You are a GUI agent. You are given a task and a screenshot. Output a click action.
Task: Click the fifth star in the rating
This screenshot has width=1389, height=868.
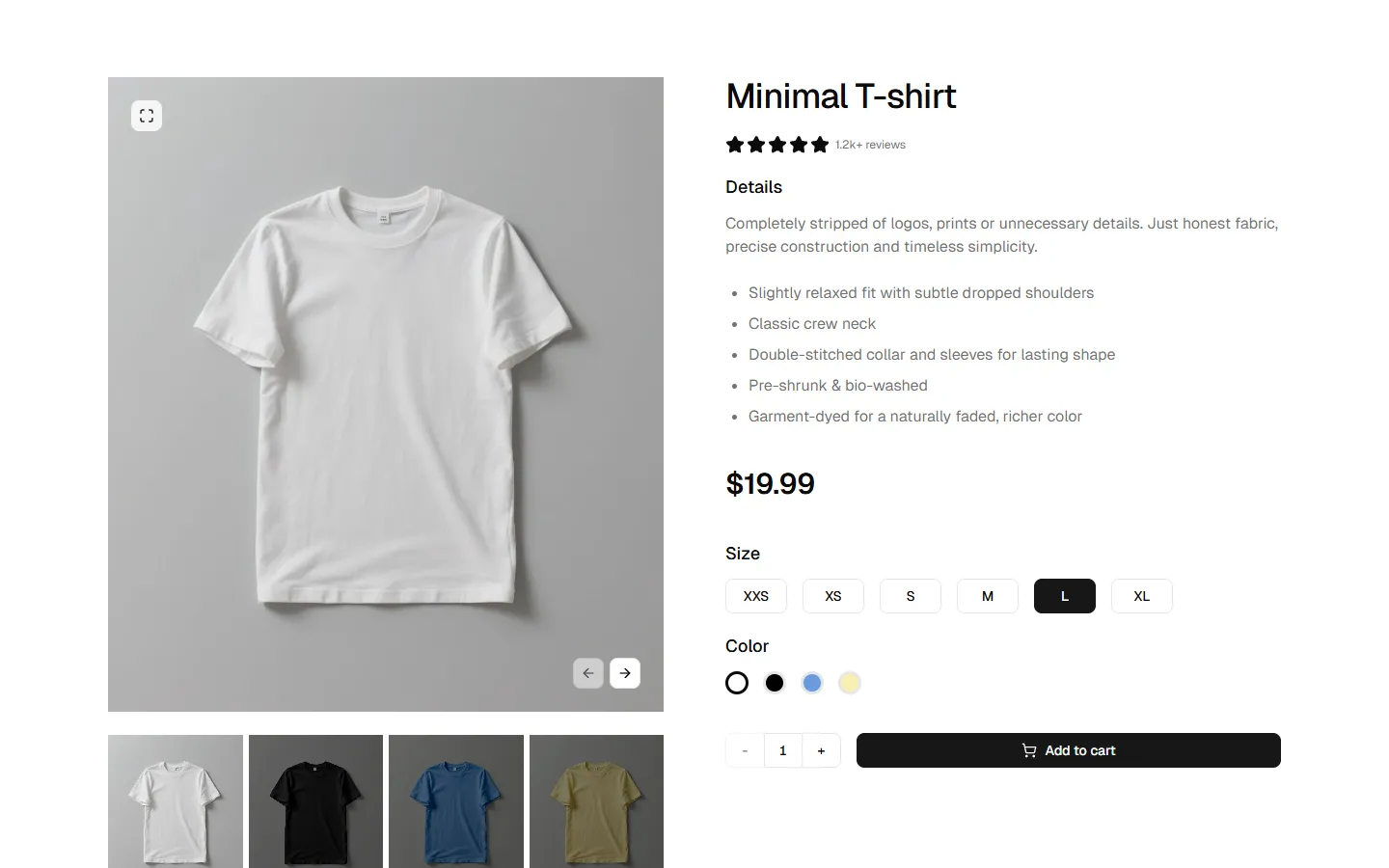[x=821, y=144]
